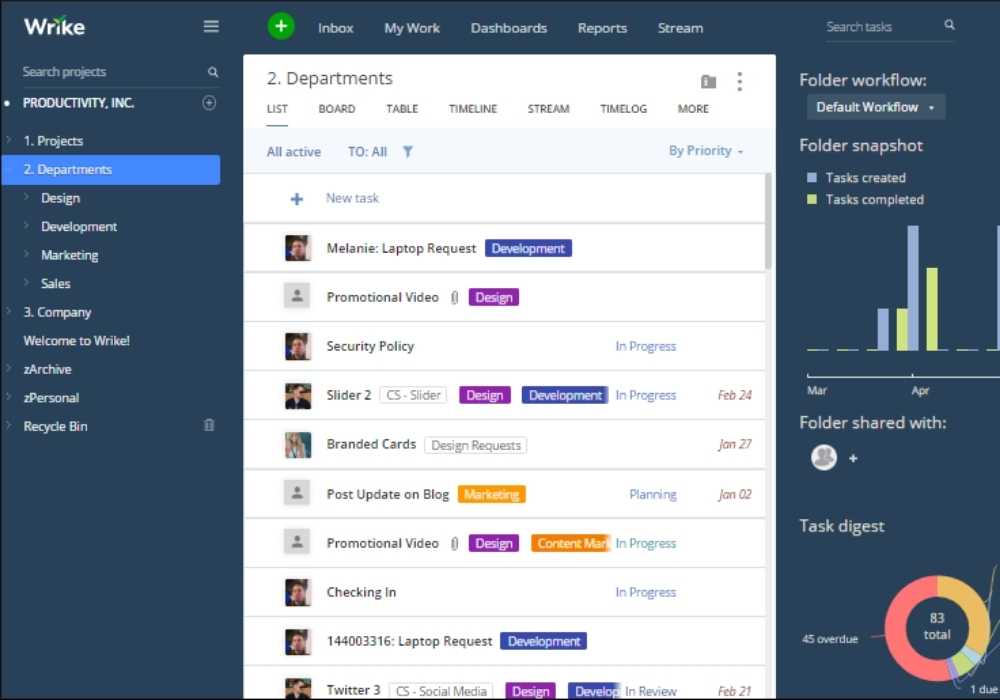Click the All active filter
1000x700 pixels.
(x=293, y=152)
